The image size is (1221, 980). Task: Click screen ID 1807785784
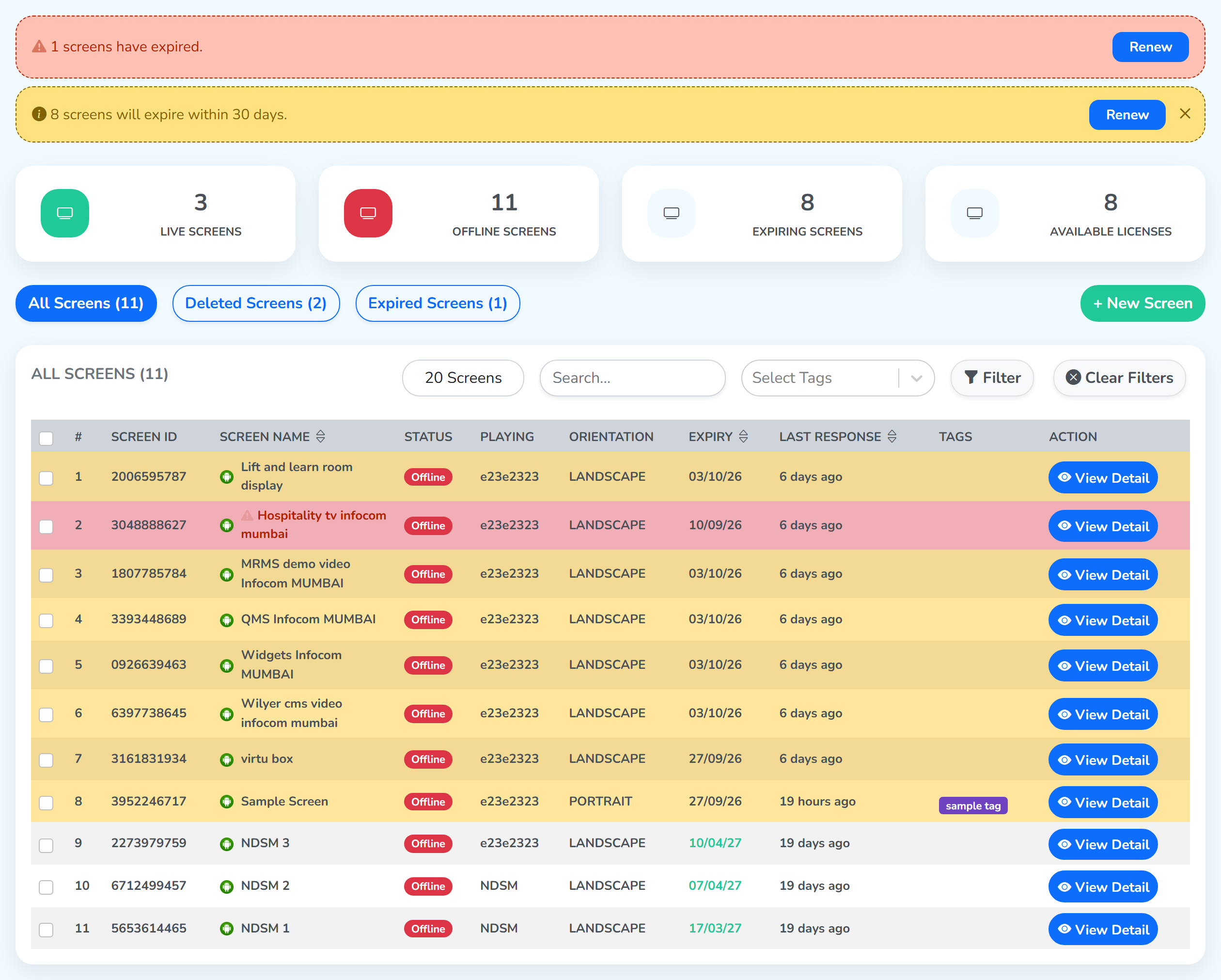tap(148, 573)
